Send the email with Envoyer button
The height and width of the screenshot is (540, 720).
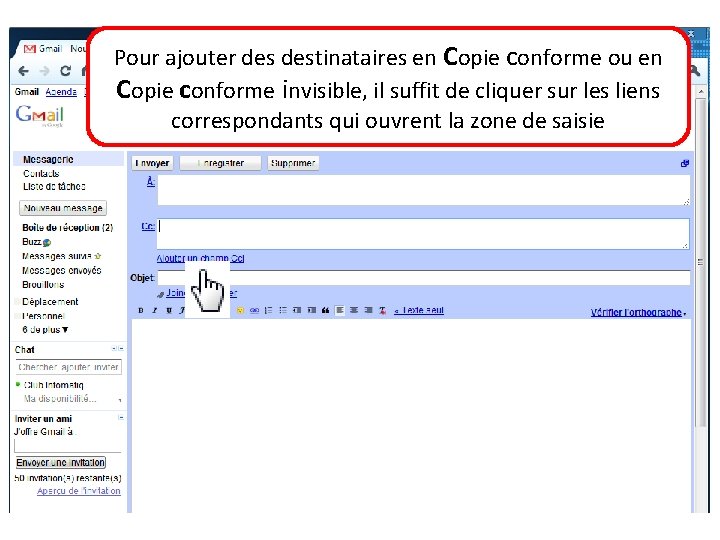tap(152, 163)
